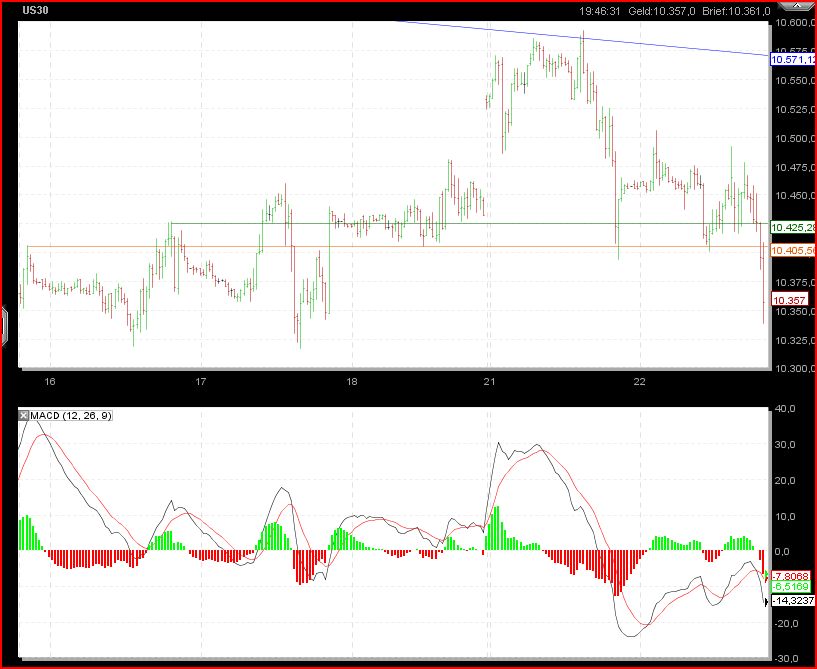Select the orange 10.405,56 line price tag

tap(793, 251)
